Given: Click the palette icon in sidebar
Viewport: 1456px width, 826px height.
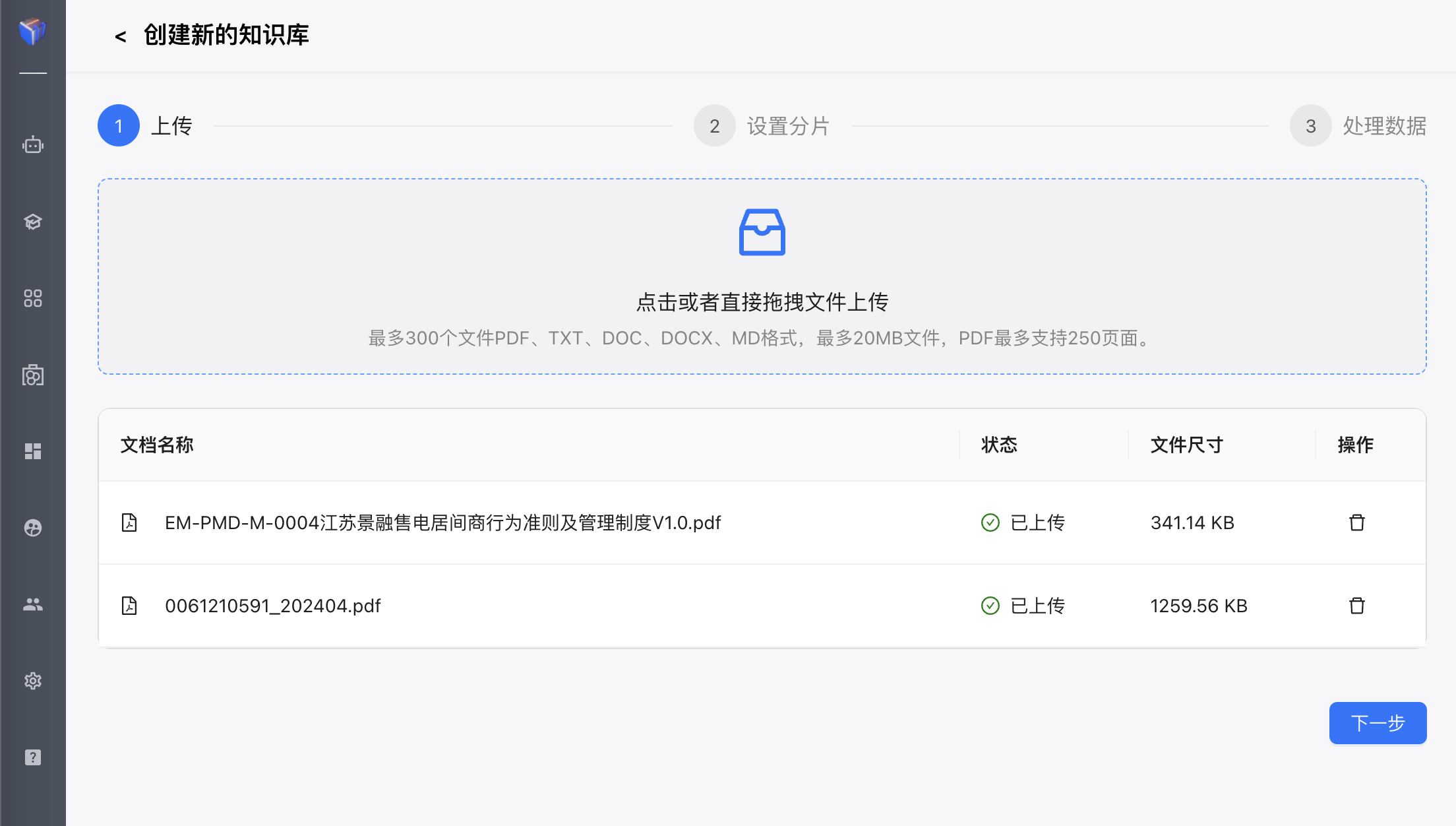Looking at the screenshot, I should pos(33,528).
